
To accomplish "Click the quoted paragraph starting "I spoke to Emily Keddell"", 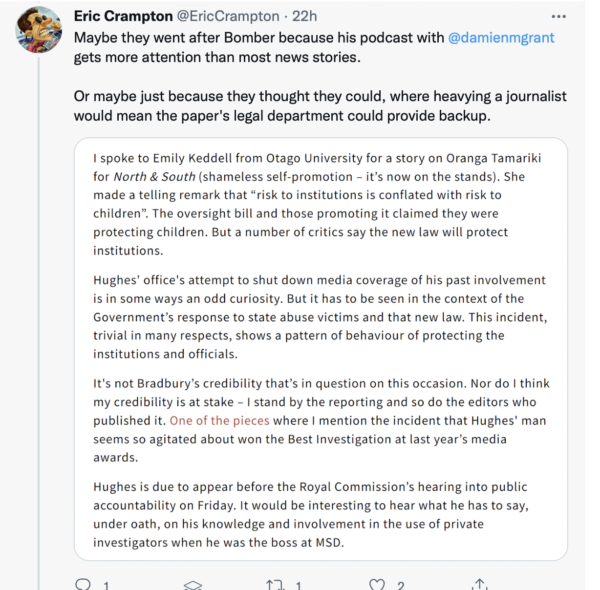I will click(320, 203).
